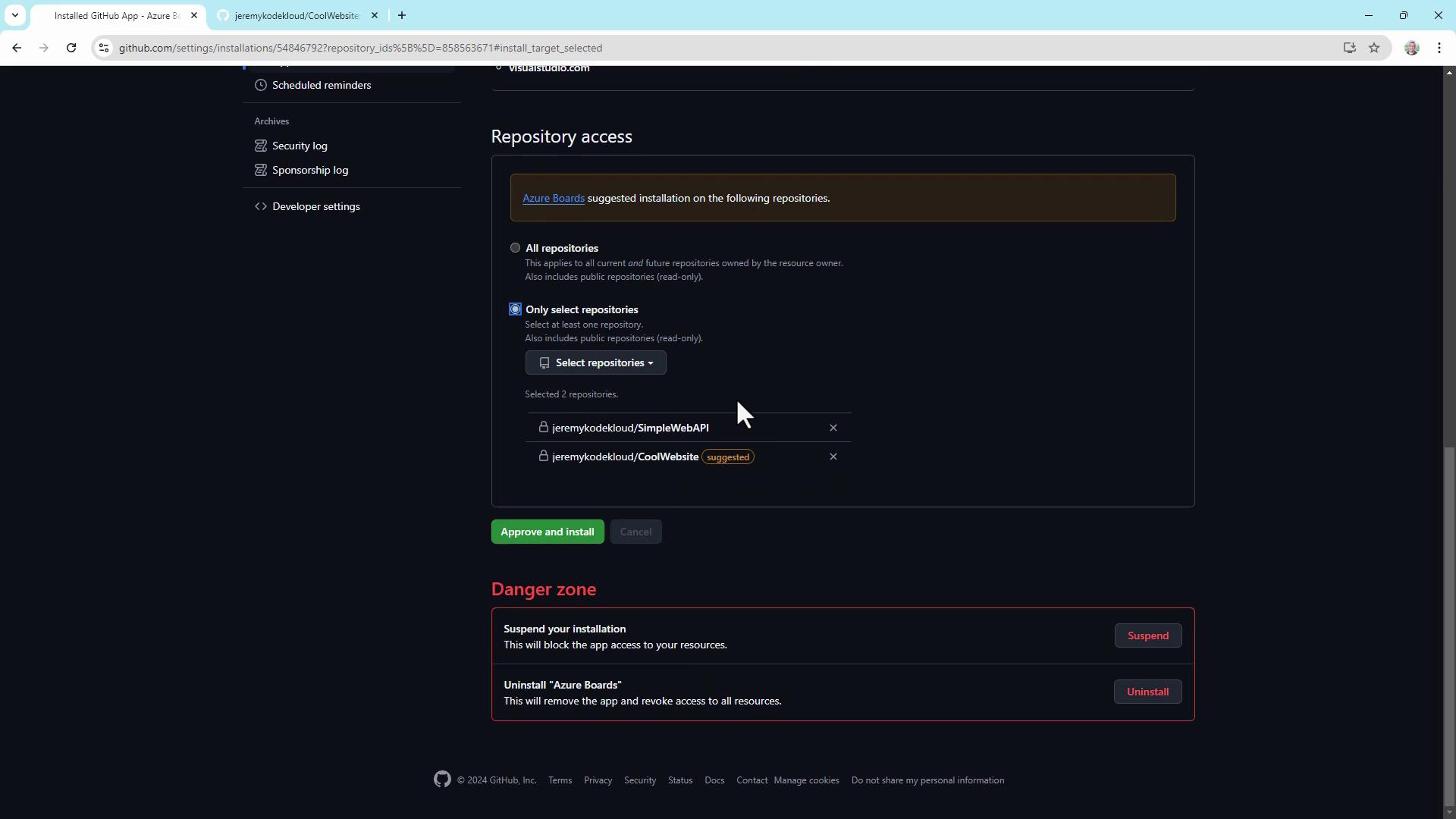
Task: Click Manage cookies in the footer
Action: click(x=806, y=780)
